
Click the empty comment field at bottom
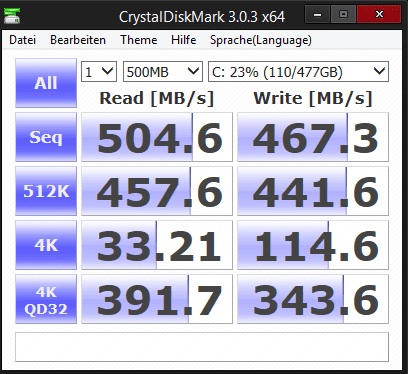[202, 347]
